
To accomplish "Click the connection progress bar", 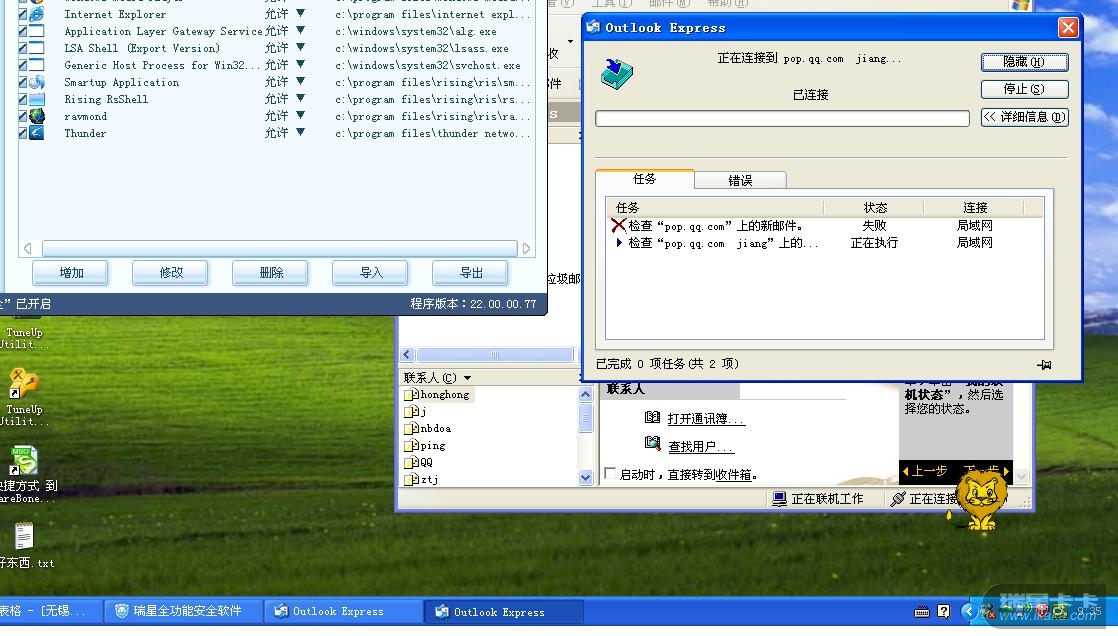I will click(x=782, y=118).
